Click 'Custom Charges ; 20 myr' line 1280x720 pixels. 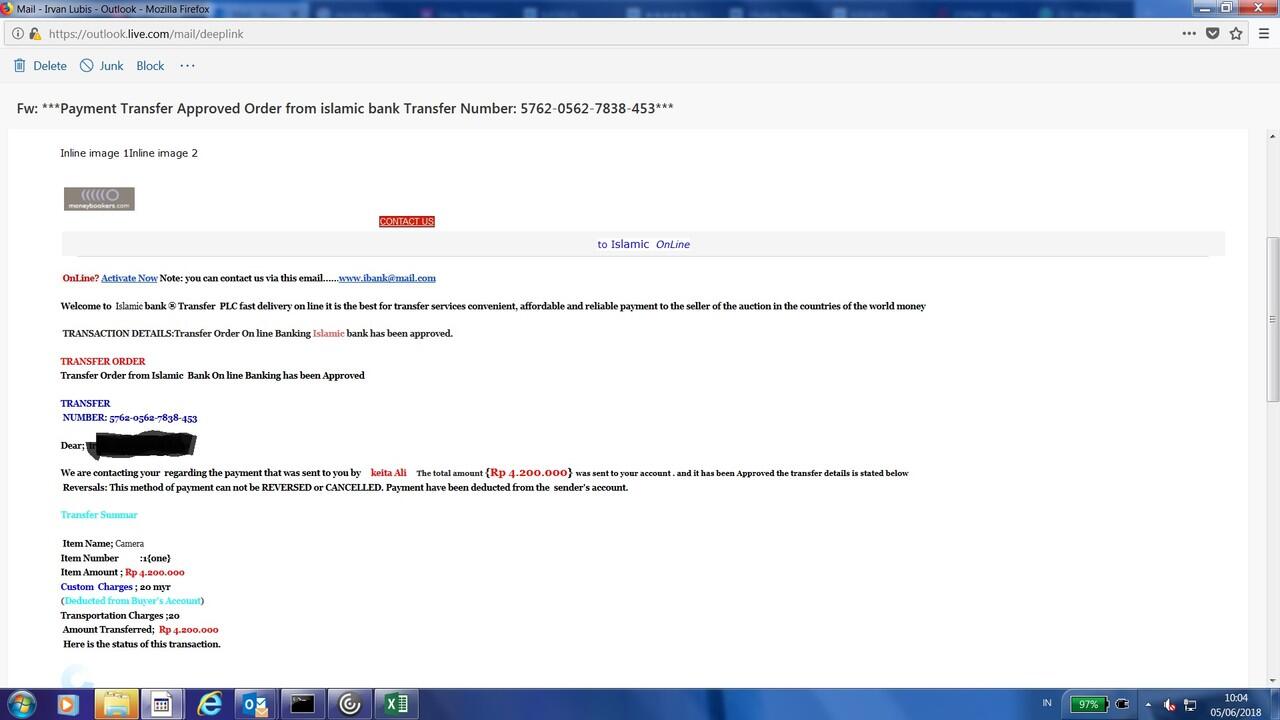tap(115, 587)
